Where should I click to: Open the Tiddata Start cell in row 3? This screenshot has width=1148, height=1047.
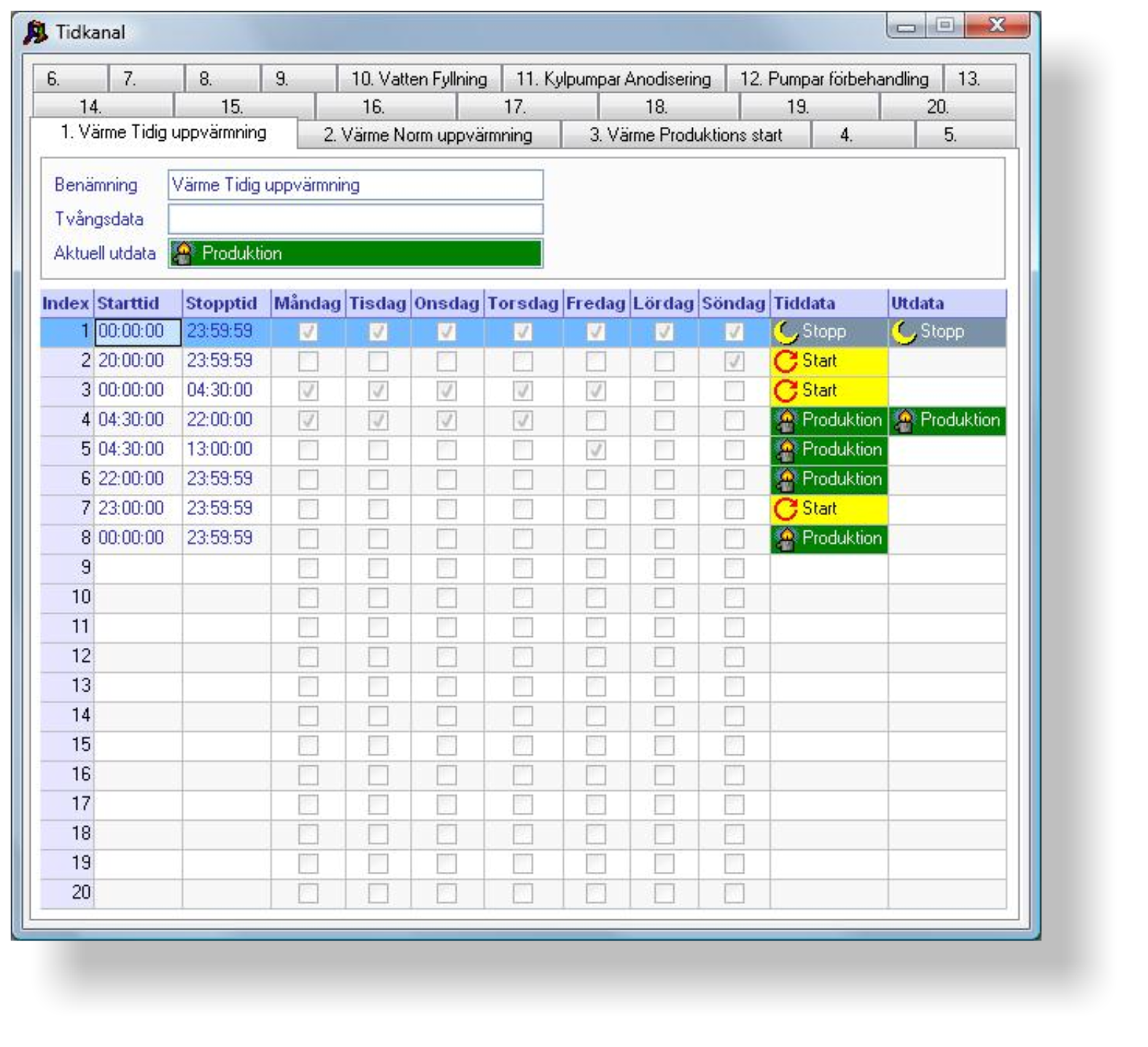click(829, 391)
